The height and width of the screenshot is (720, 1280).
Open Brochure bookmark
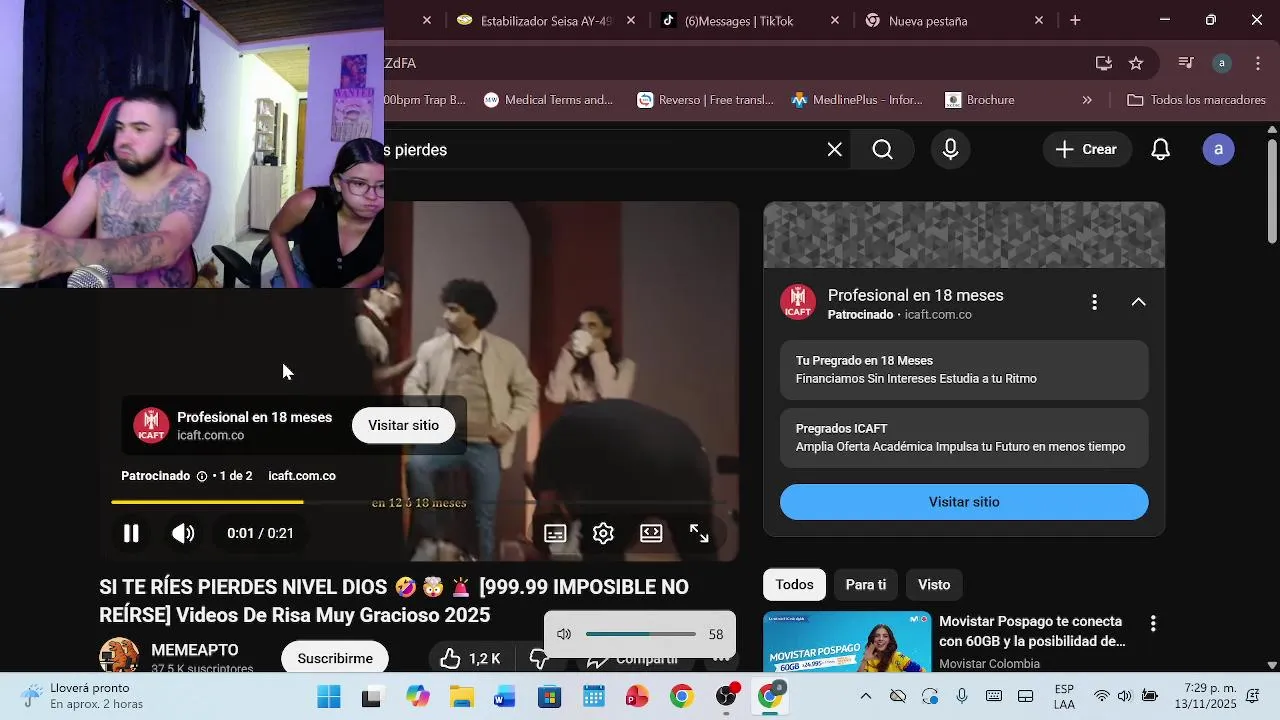click(980, 100)
